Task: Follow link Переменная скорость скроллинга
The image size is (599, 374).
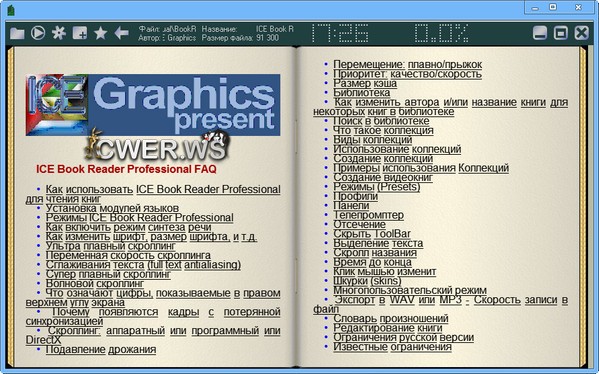Action: [x=128, y=255]
